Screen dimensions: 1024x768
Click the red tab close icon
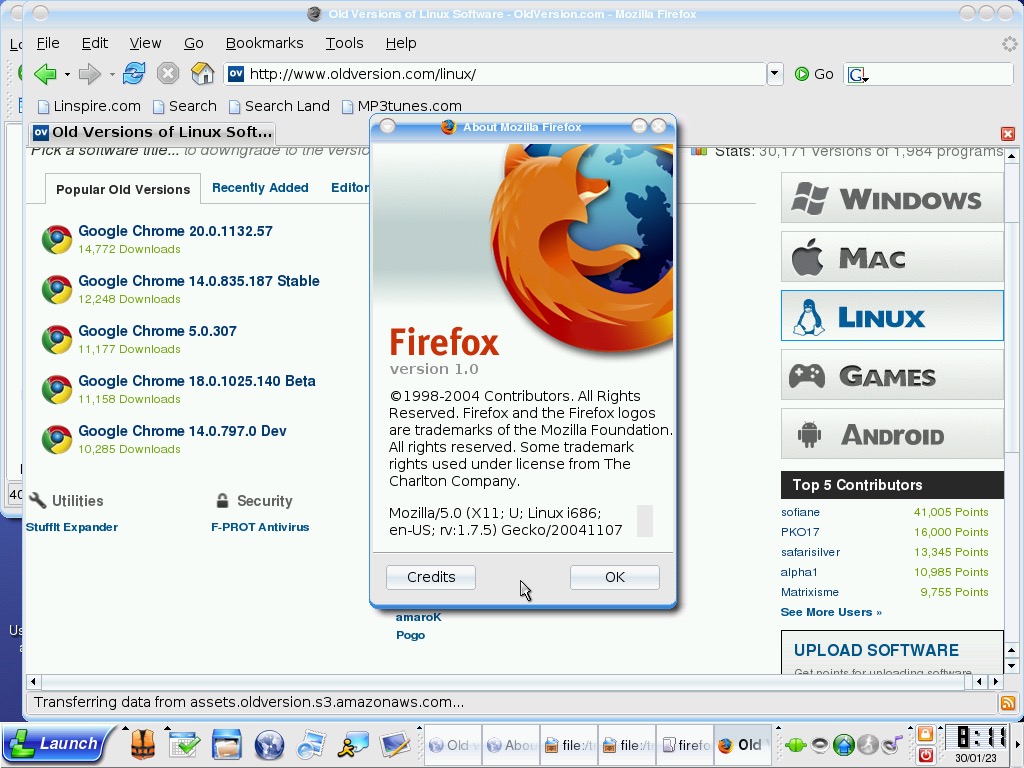pyautogui.click(x=1008, y=134)
